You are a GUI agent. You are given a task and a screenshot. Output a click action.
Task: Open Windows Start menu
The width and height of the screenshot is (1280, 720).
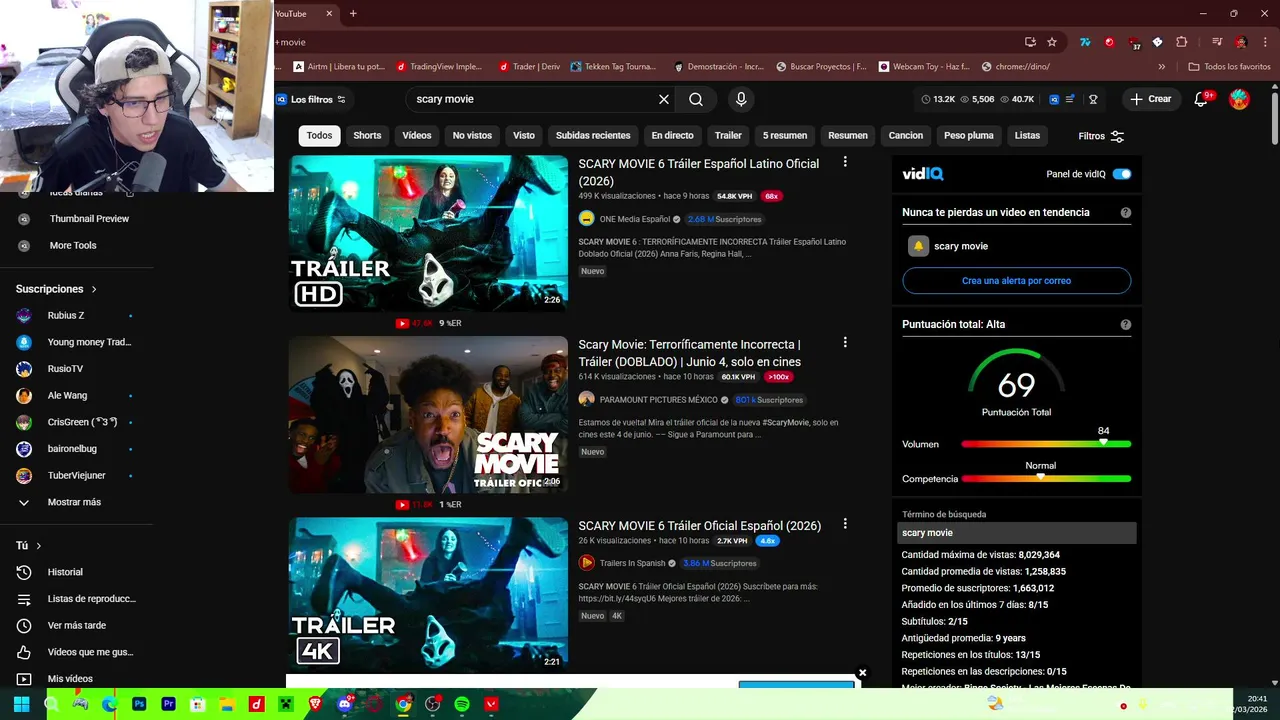pyautogui.click(x=21, y=704)
